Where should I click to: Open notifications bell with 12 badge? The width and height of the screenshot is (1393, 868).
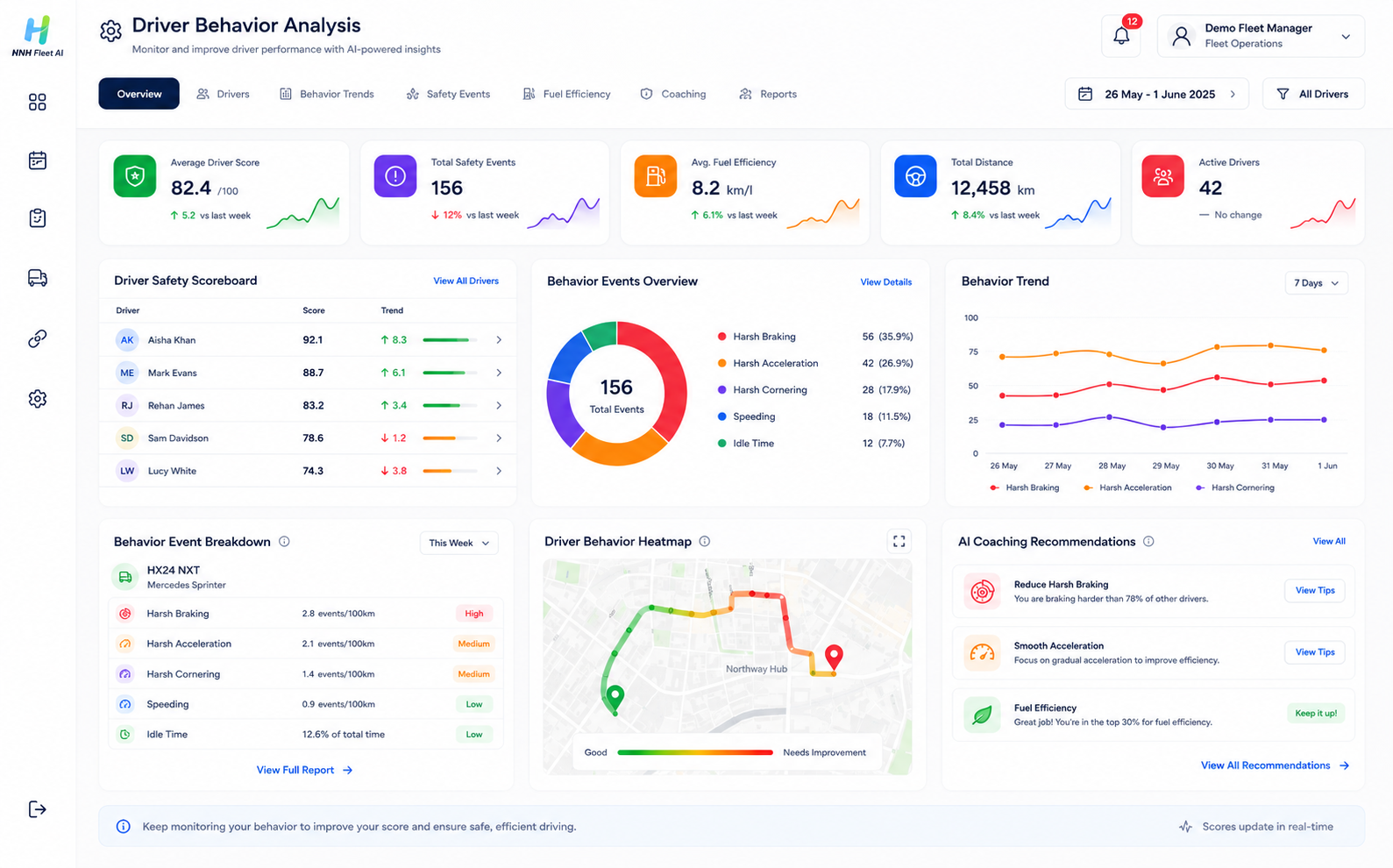1121,36
